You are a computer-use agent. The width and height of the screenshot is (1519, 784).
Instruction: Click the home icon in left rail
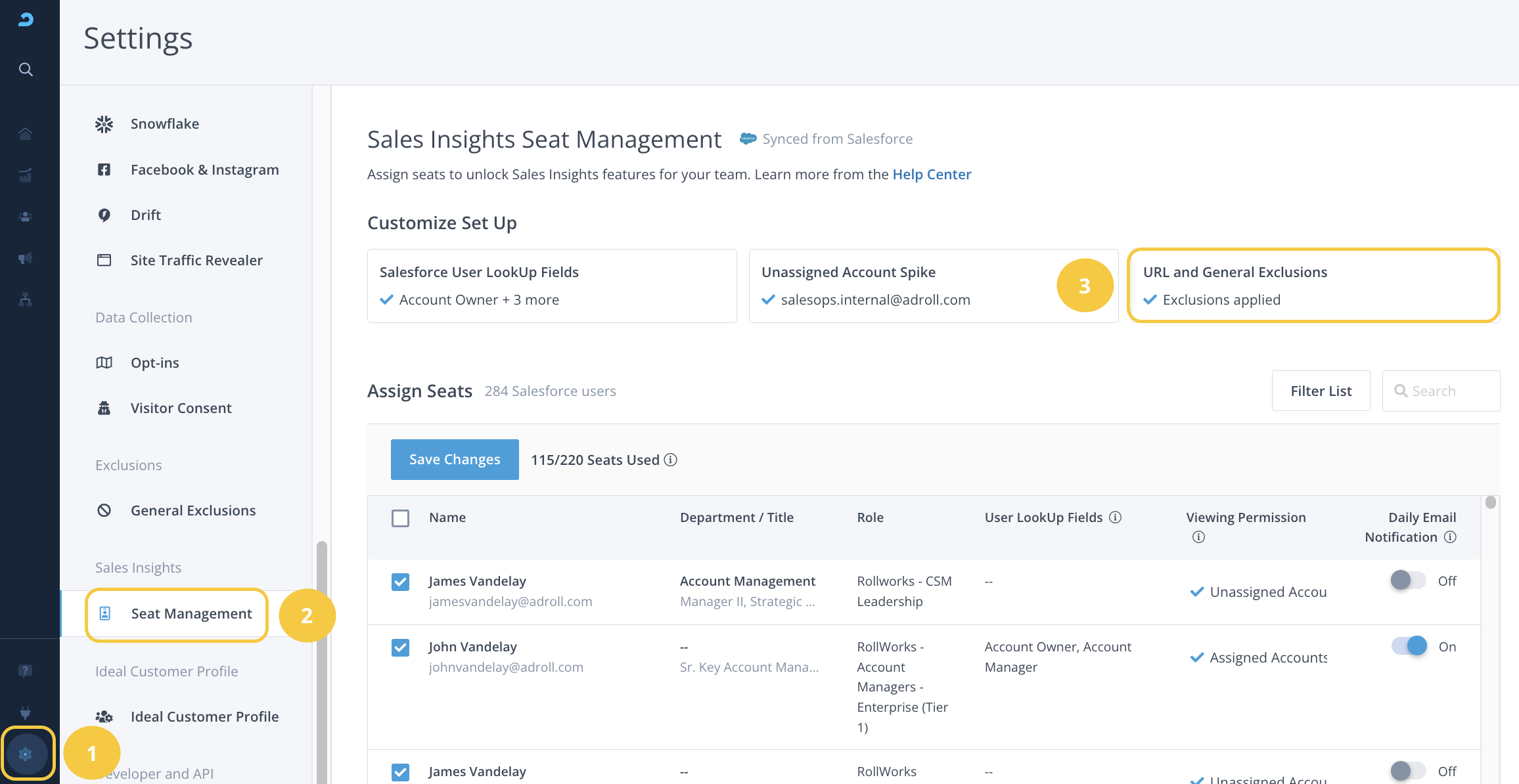26,134
